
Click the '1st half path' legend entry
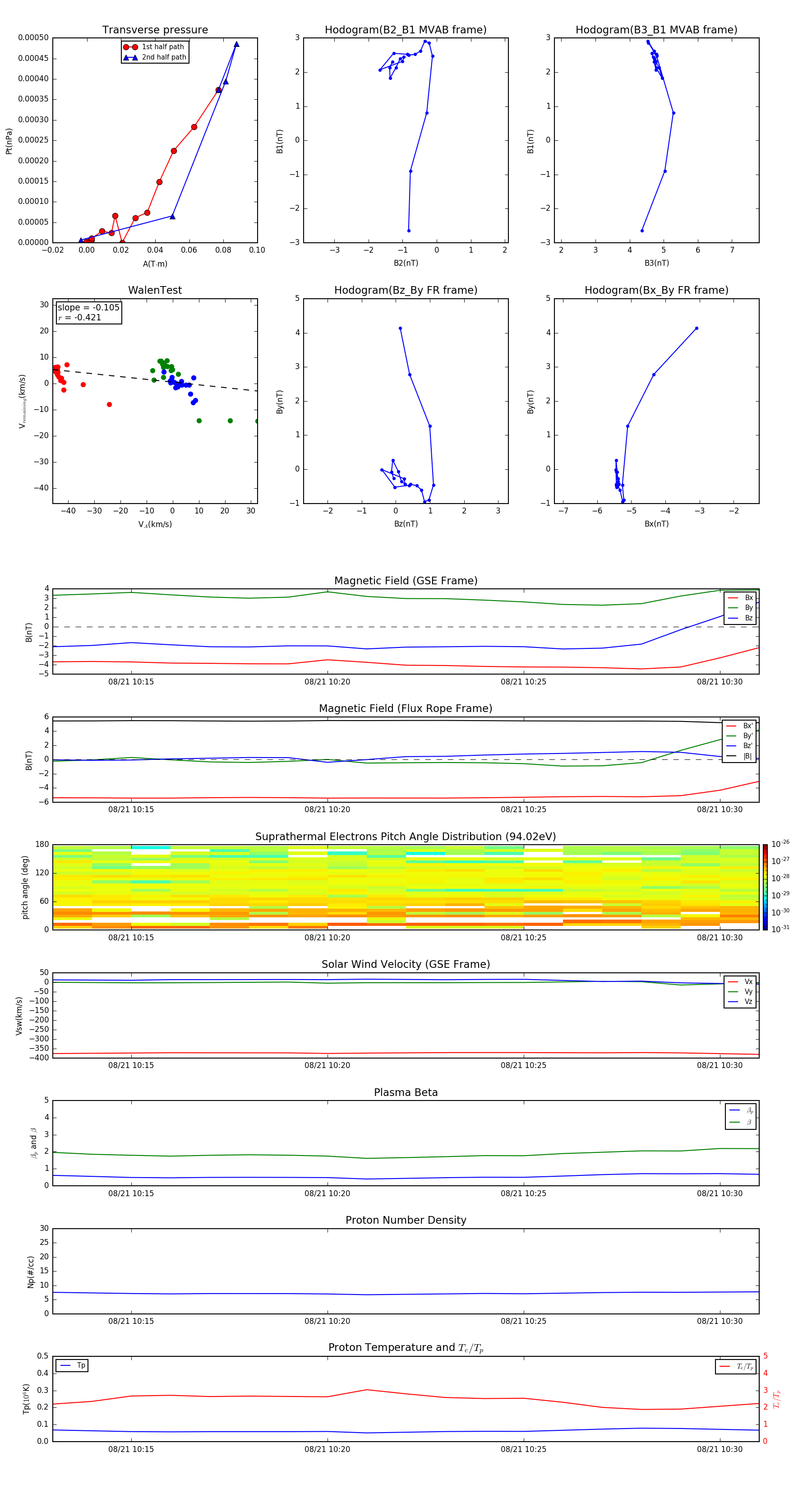coord(155,47)
